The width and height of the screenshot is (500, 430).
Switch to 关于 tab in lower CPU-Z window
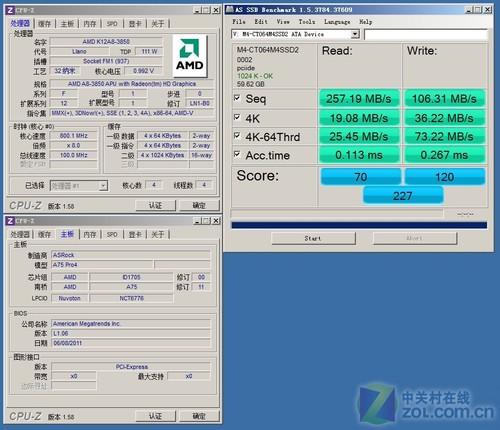[158, 234]
